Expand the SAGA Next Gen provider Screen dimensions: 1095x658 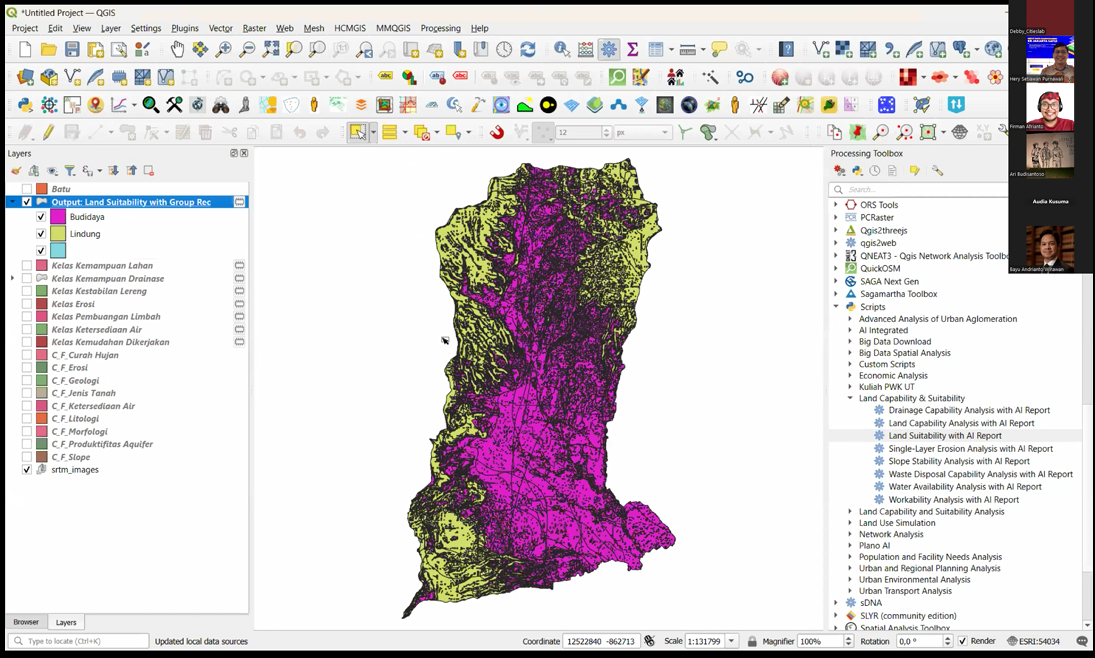pyautogui.click(x=836, y=282)
